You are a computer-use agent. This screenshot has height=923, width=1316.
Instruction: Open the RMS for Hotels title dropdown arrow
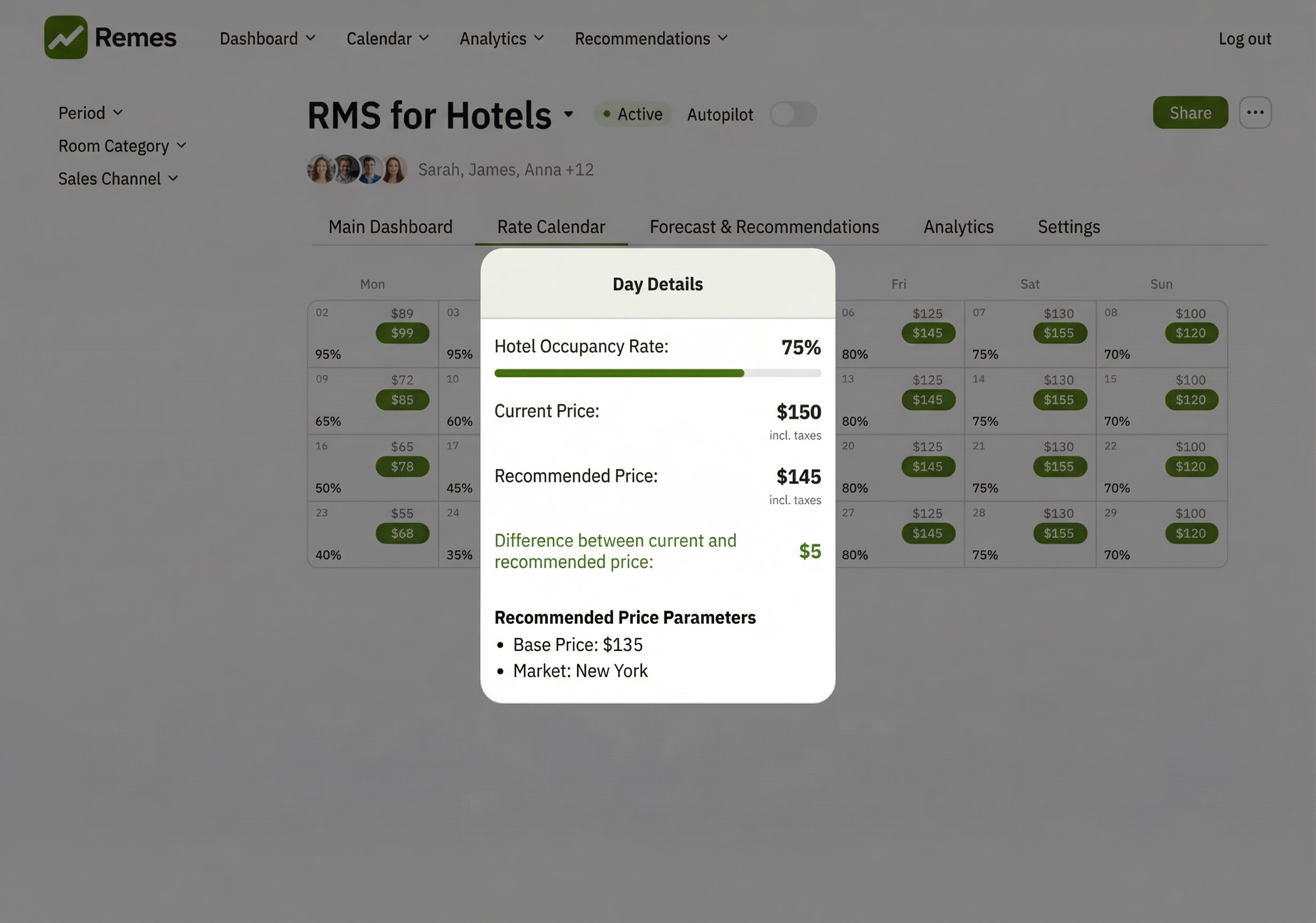(x=568, y=114)
